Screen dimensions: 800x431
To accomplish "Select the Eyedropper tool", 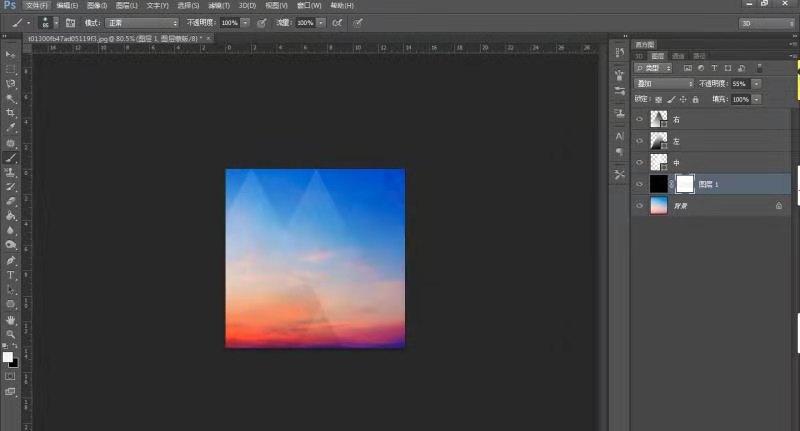I will click(10, 128).
